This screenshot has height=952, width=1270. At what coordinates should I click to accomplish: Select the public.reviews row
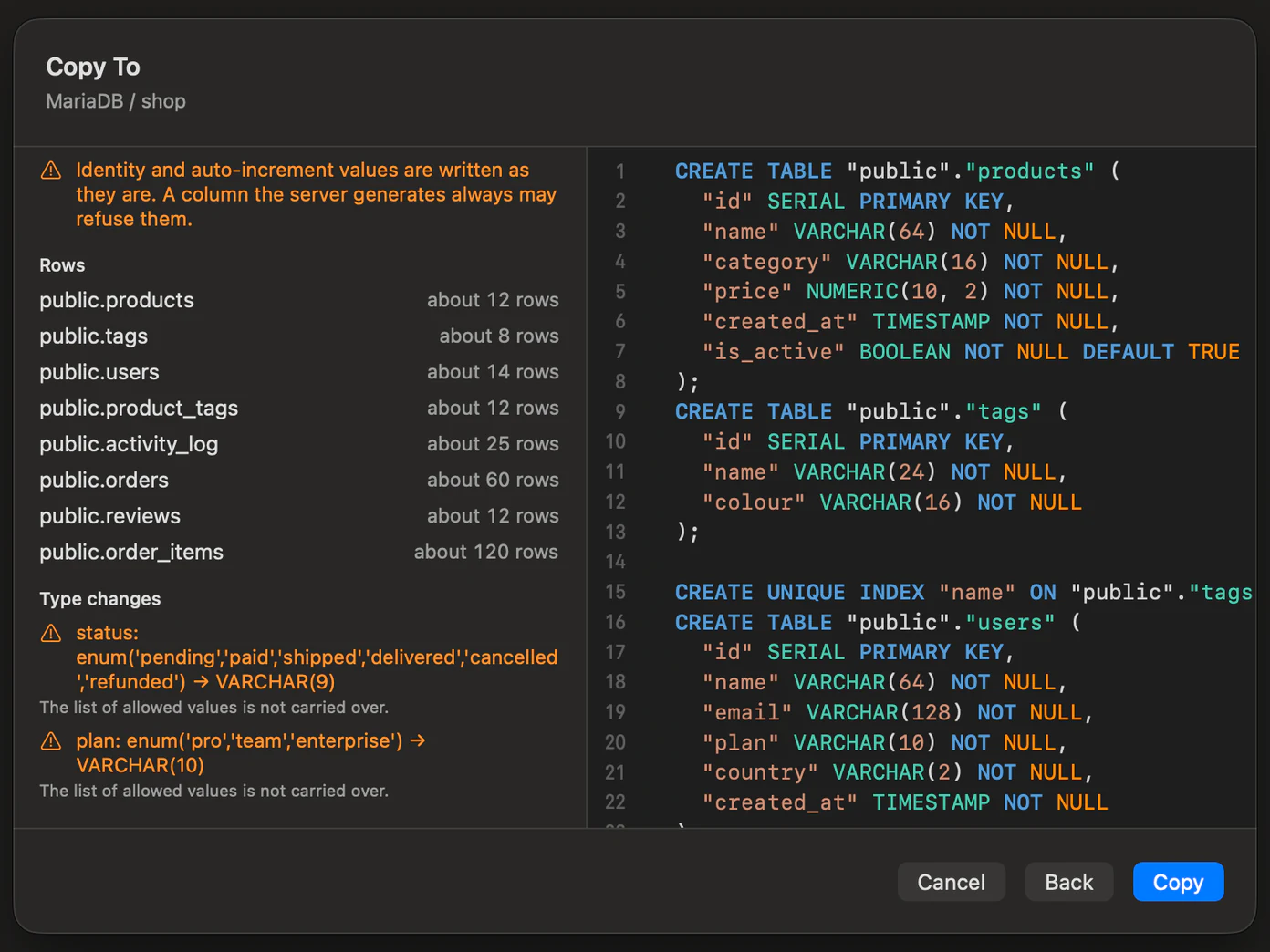299,516
